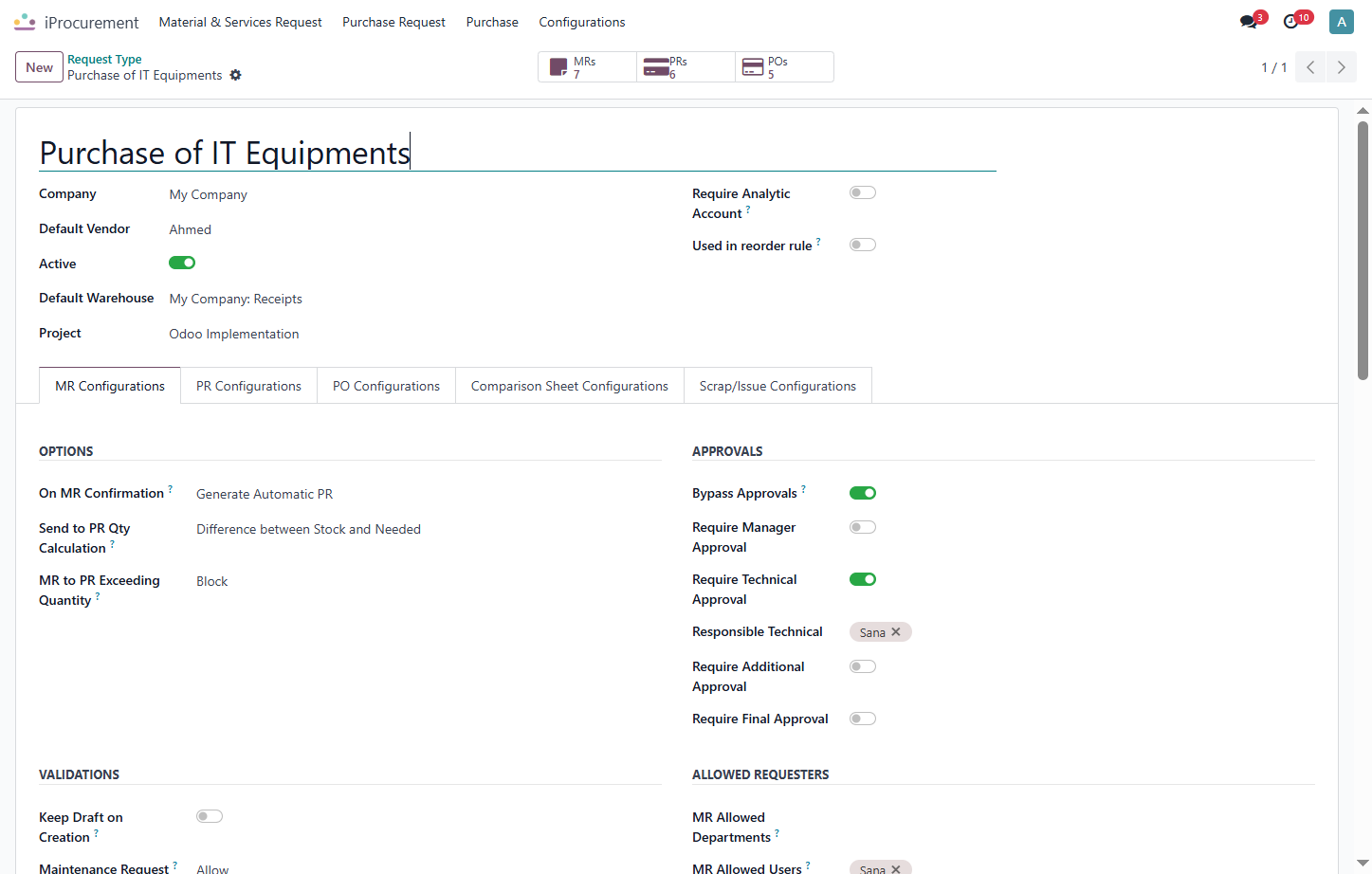Open the conversations chat icon
Screen dimensions: 1372x874
pyautogui.click(x=1249, y=22)
